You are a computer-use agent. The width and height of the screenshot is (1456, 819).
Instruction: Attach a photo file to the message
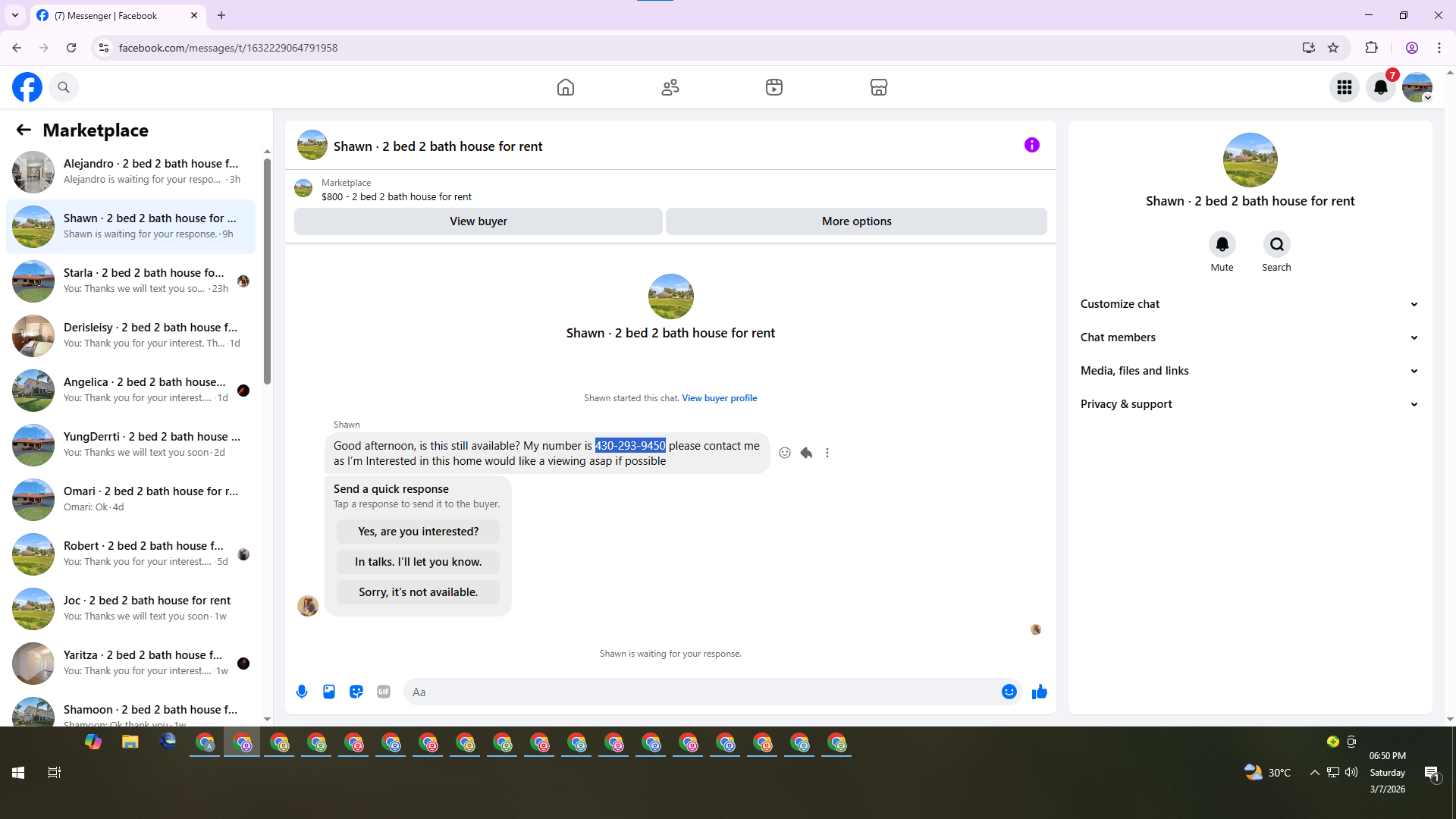coord(329,692)
